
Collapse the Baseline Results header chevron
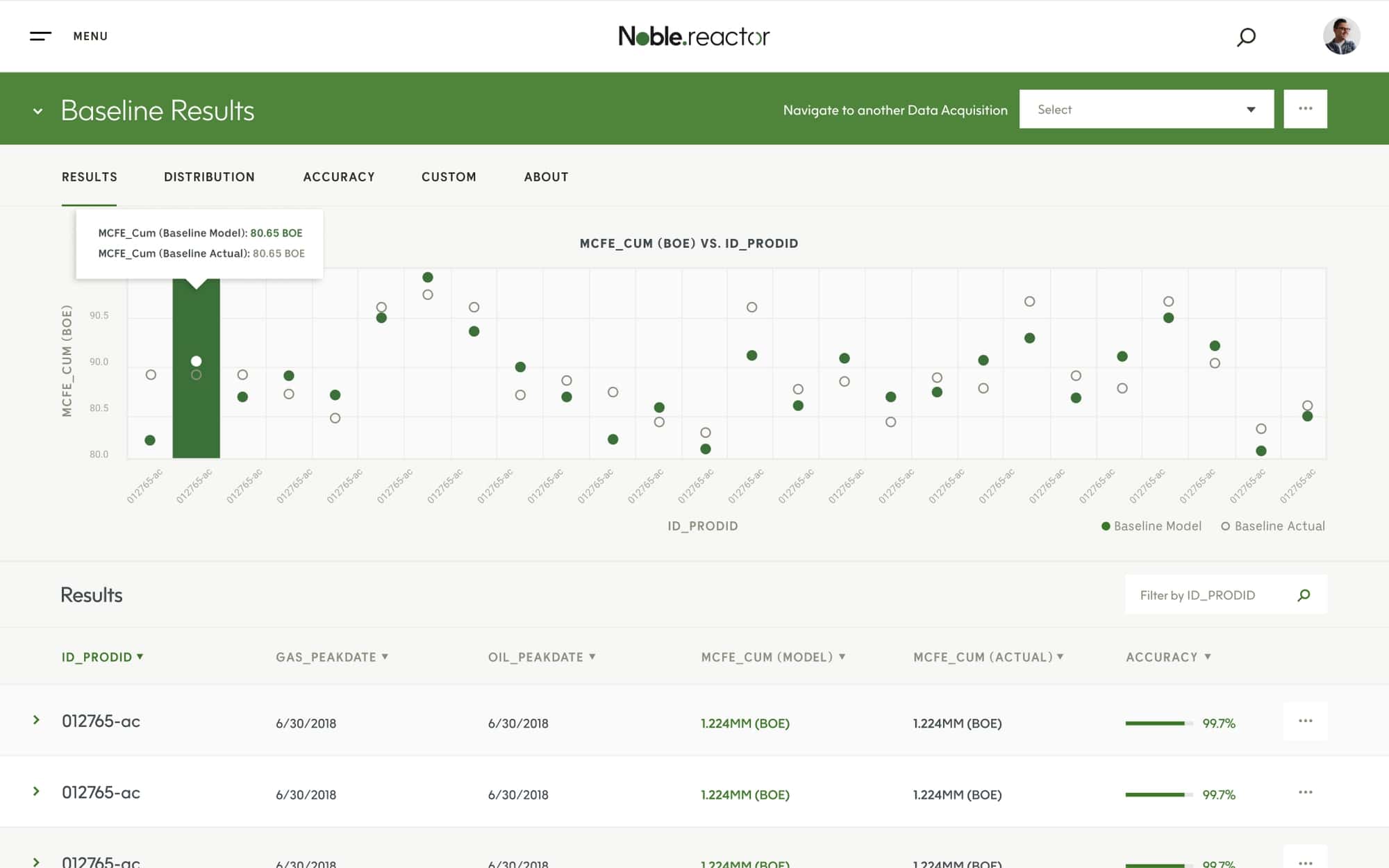38,111
